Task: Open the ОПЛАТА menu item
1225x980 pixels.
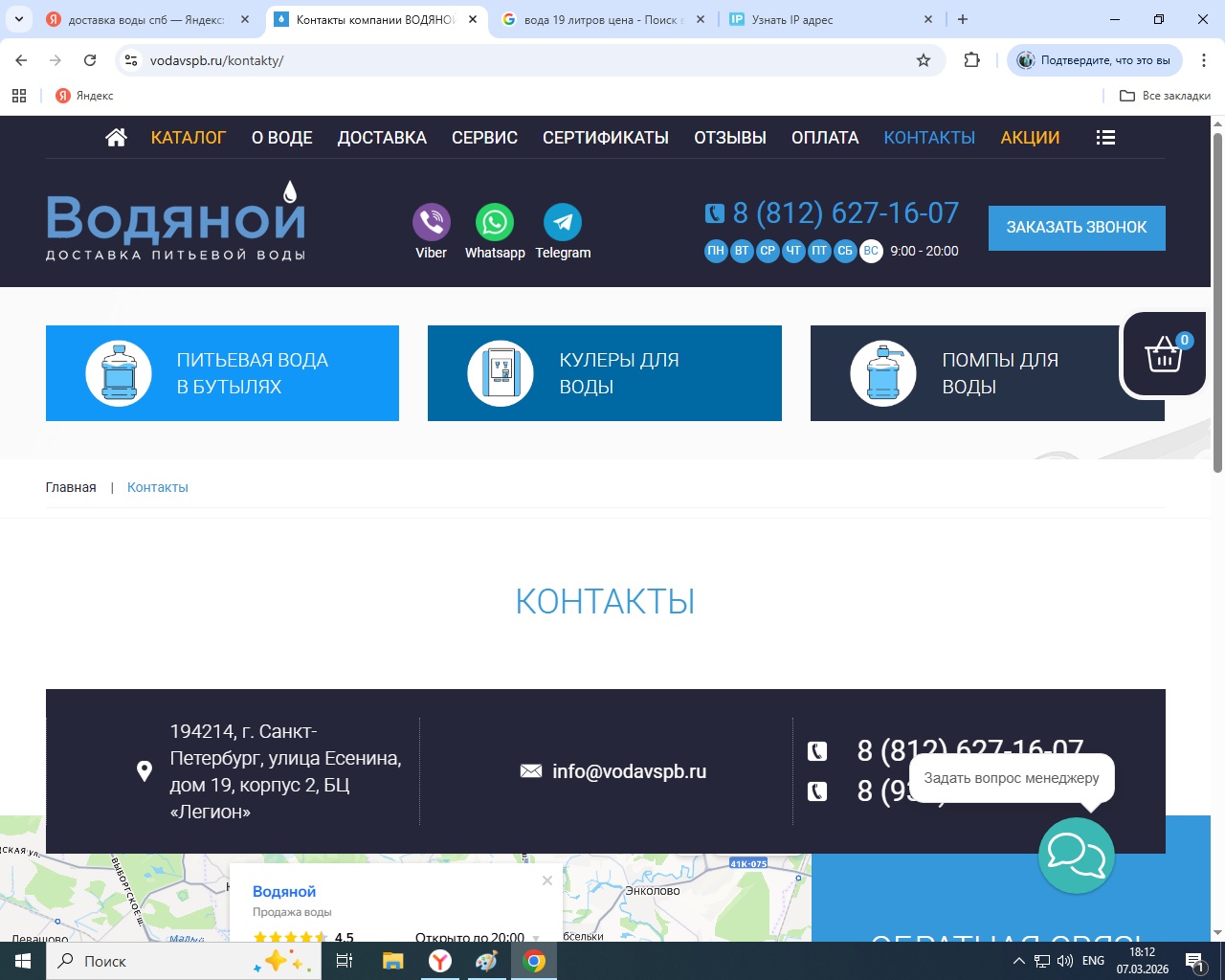Action: click(825, 138)
